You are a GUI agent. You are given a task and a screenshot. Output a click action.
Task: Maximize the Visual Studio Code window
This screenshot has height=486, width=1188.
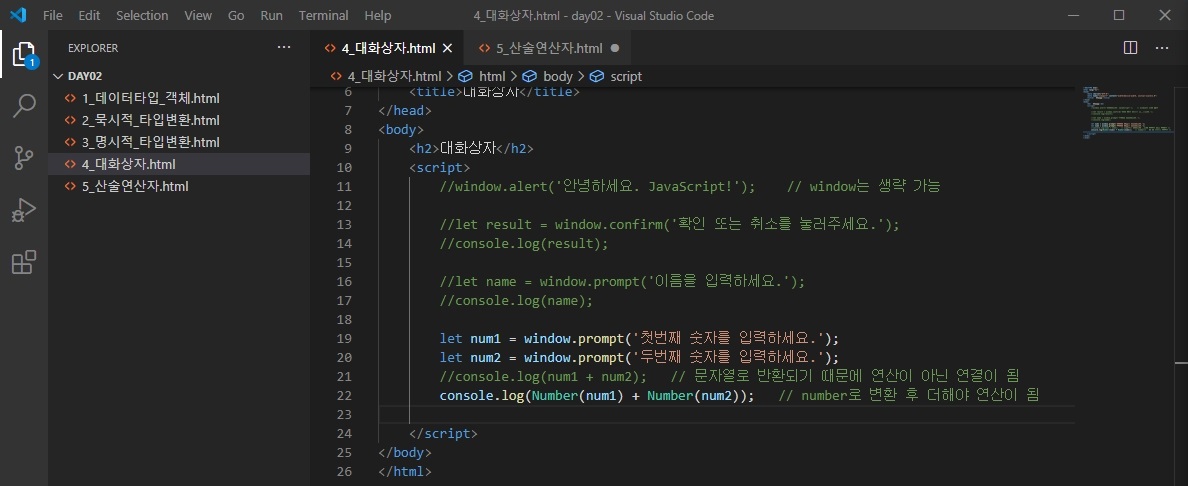(1118, 15)
